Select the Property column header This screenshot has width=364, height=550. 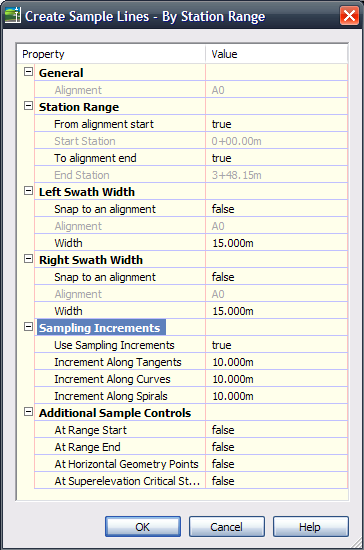click(x=111, y=54)
